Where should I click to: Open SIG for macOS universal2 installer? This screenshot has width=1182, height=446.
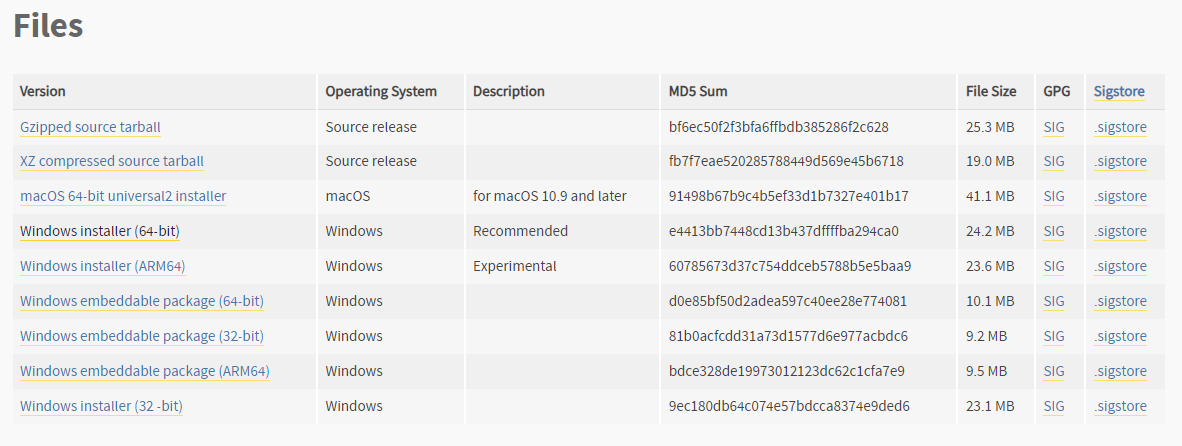tap(1054, 197)
